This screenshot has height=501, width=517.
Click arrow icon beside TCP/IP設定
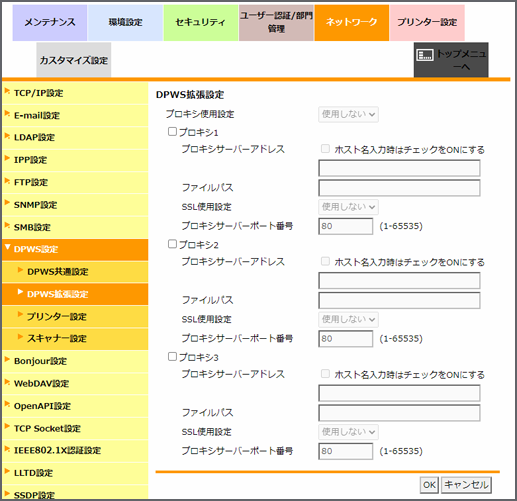coord(7,91)
